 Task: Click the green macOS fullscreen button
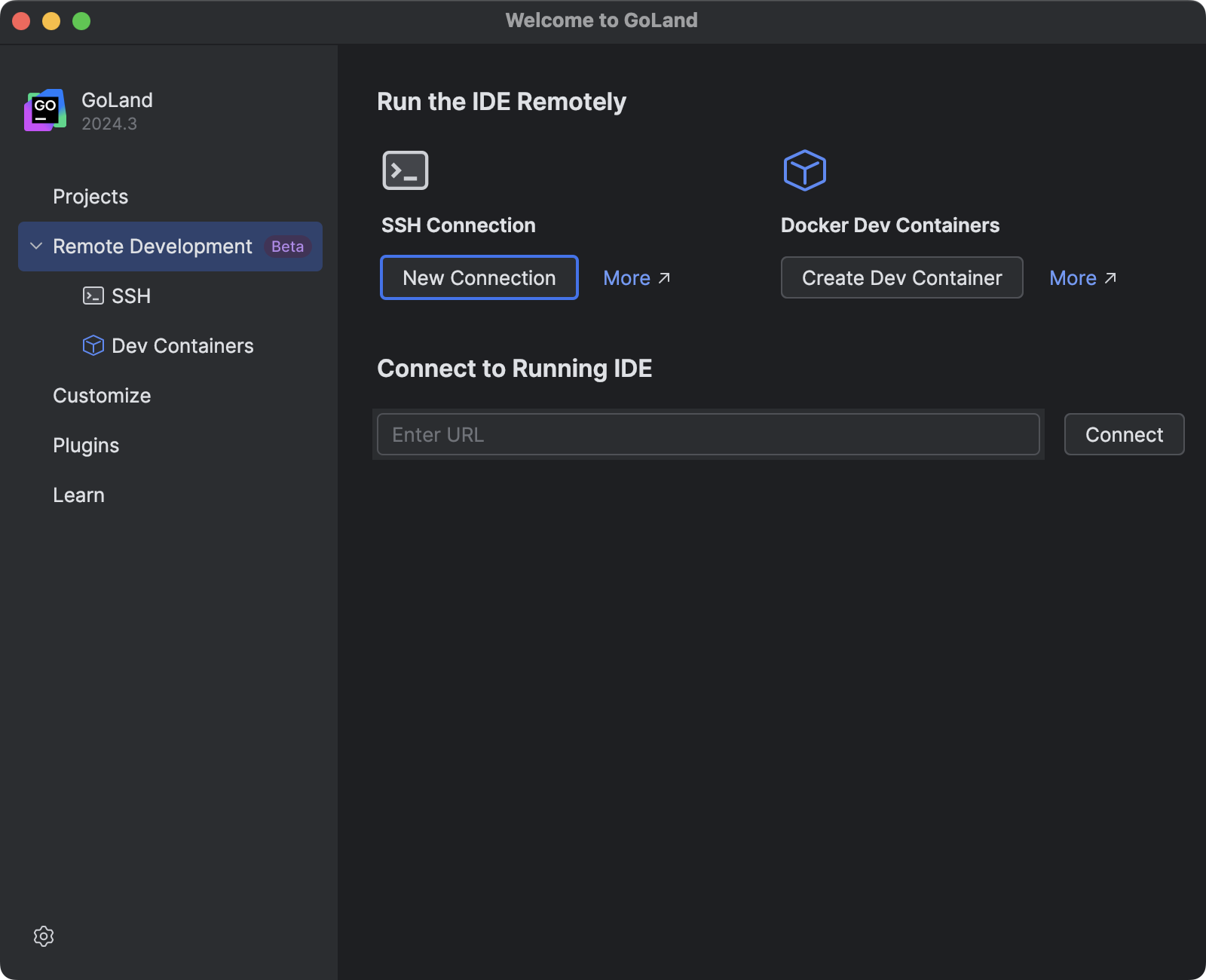pos(81,21)
